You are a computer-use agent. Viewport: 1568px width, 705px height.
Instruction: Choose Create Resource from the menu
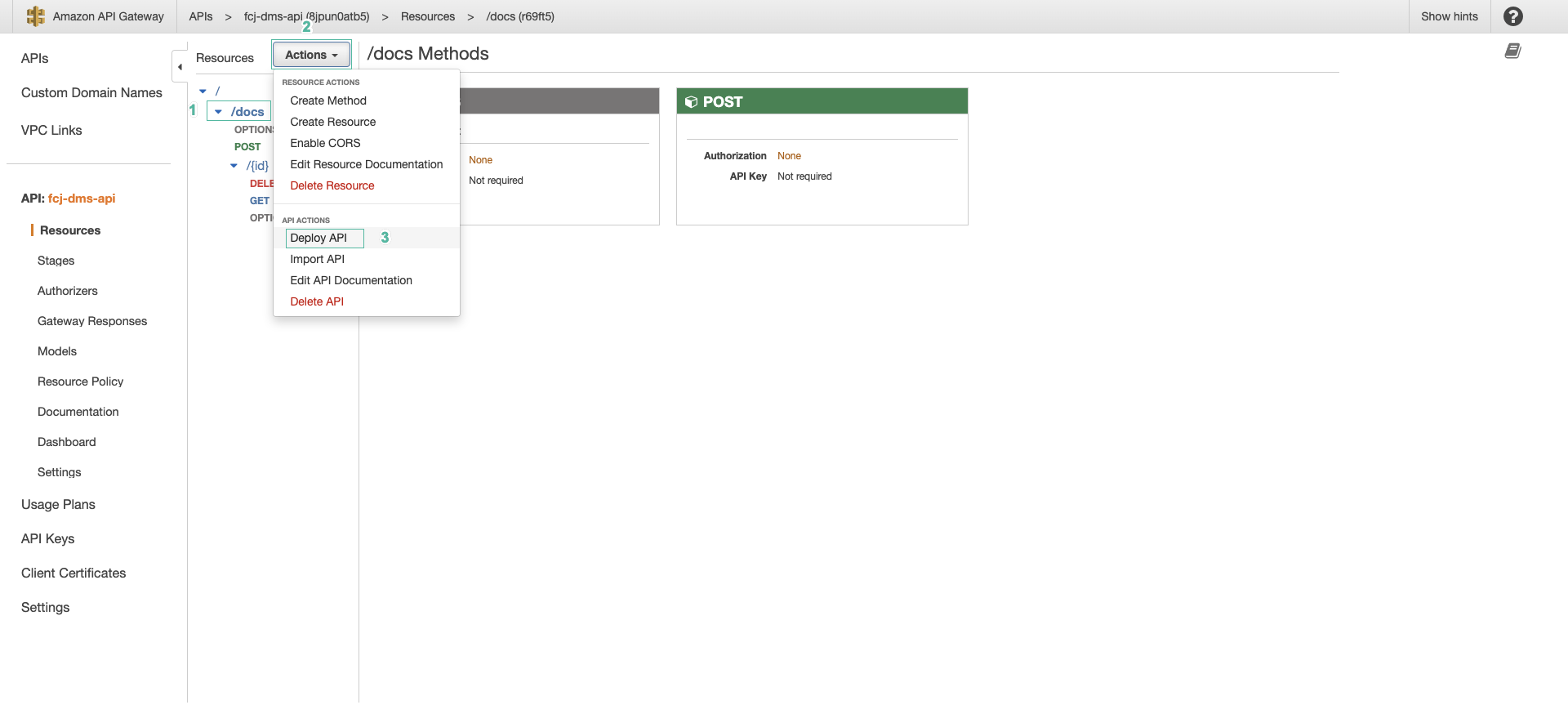tap(332, 122)
